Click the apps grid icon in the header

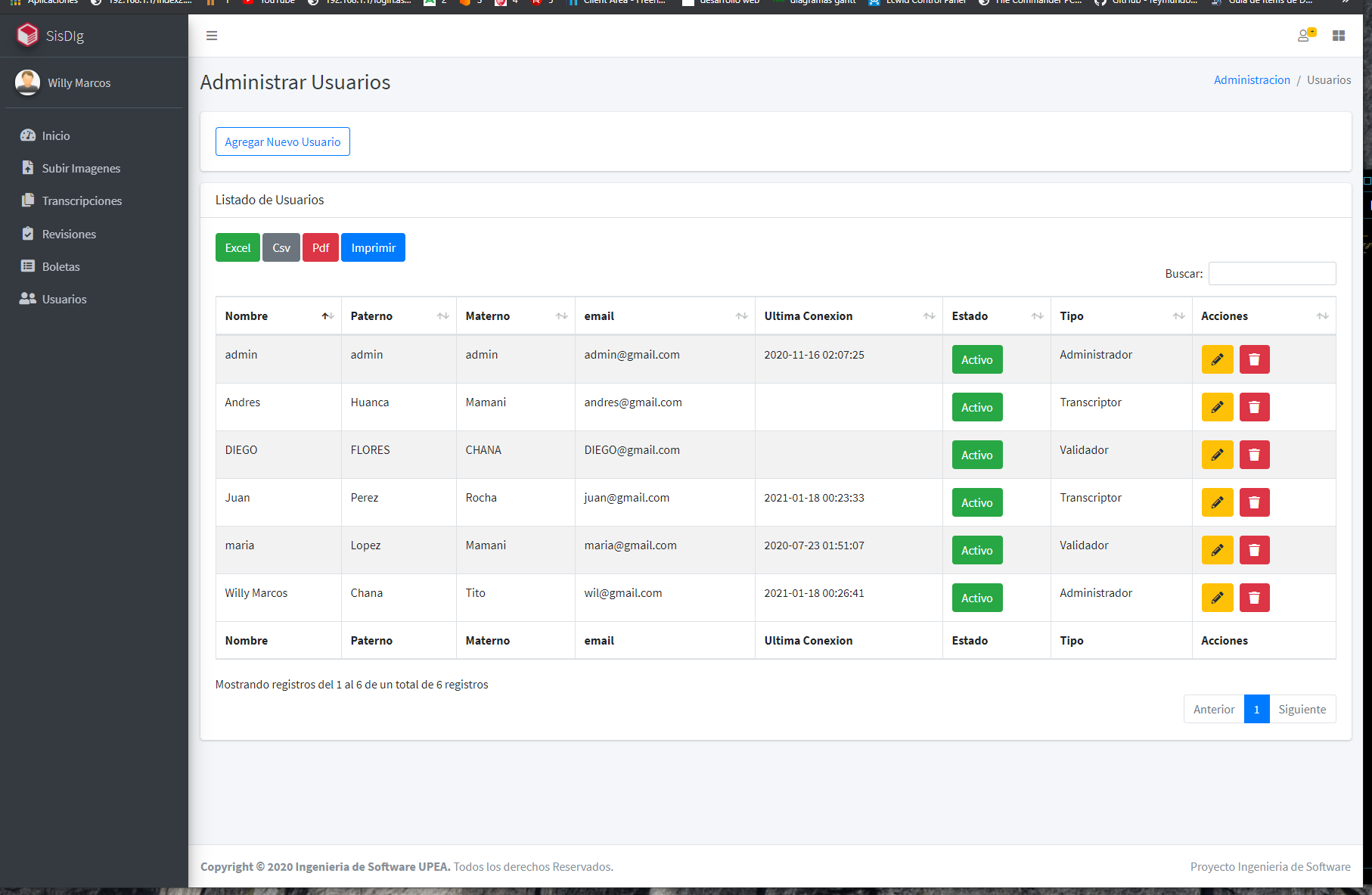[x=1338, y=36]
